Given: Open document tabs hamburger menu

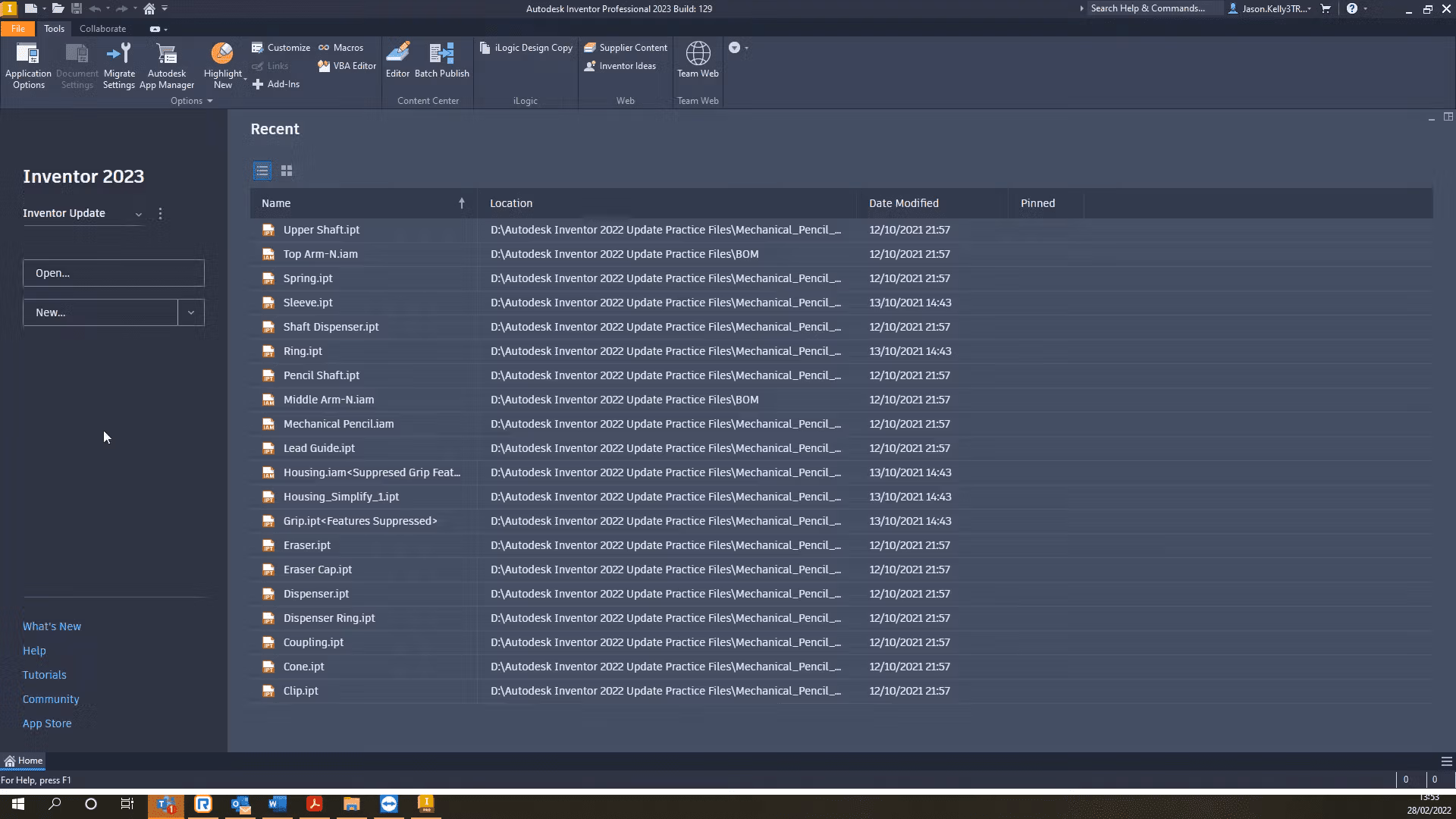Looking at the screenshot, I should tap(1446, 761).
